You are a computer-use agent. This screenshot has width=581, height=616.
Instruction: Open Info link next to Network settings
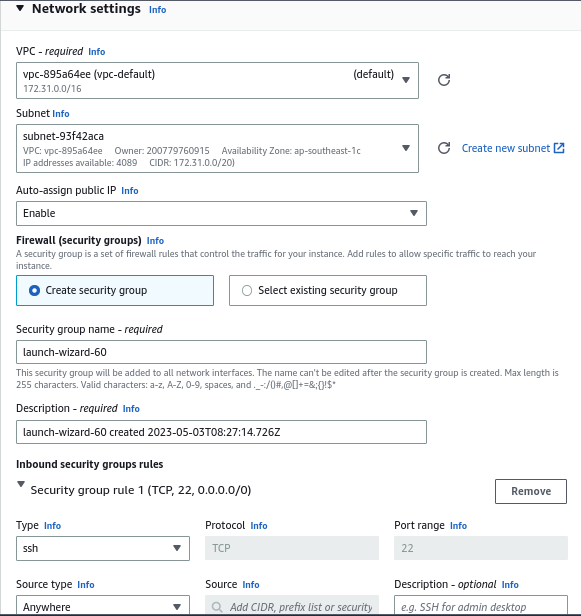[x=158, y=10]
